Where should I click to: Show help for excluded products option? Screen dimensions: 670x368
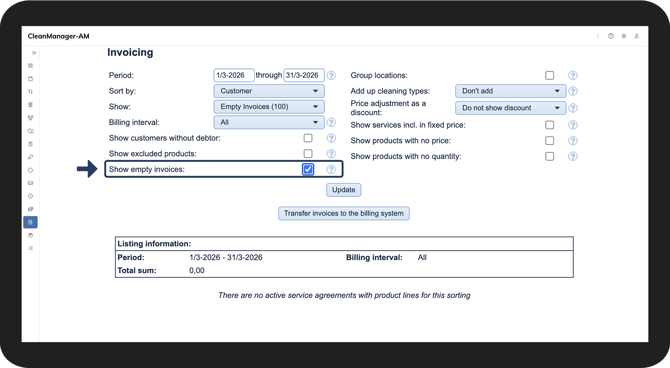(331, 154)
